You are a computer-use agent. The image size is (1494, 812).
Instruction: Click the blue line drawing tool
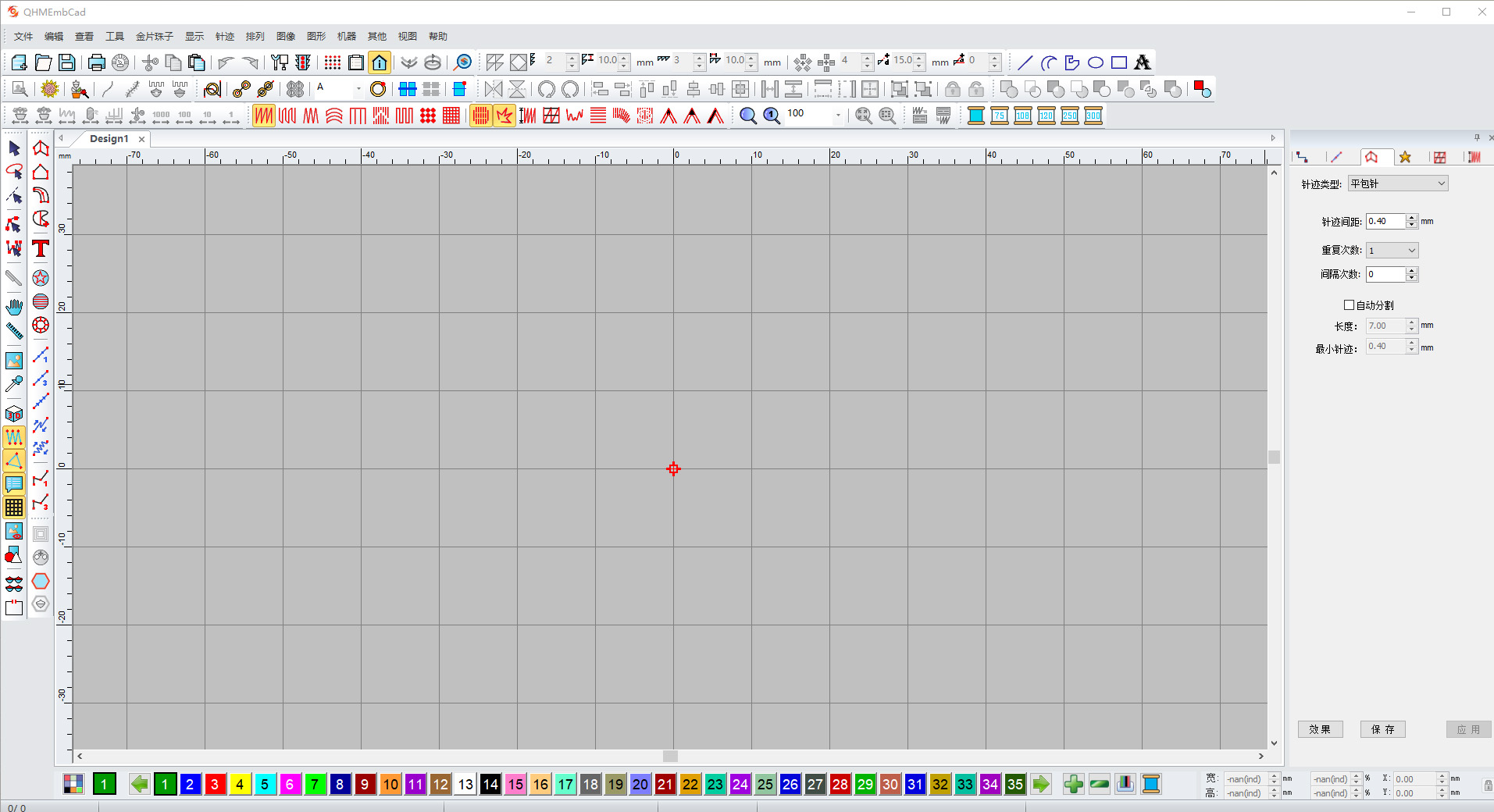tap(1025, 62)
